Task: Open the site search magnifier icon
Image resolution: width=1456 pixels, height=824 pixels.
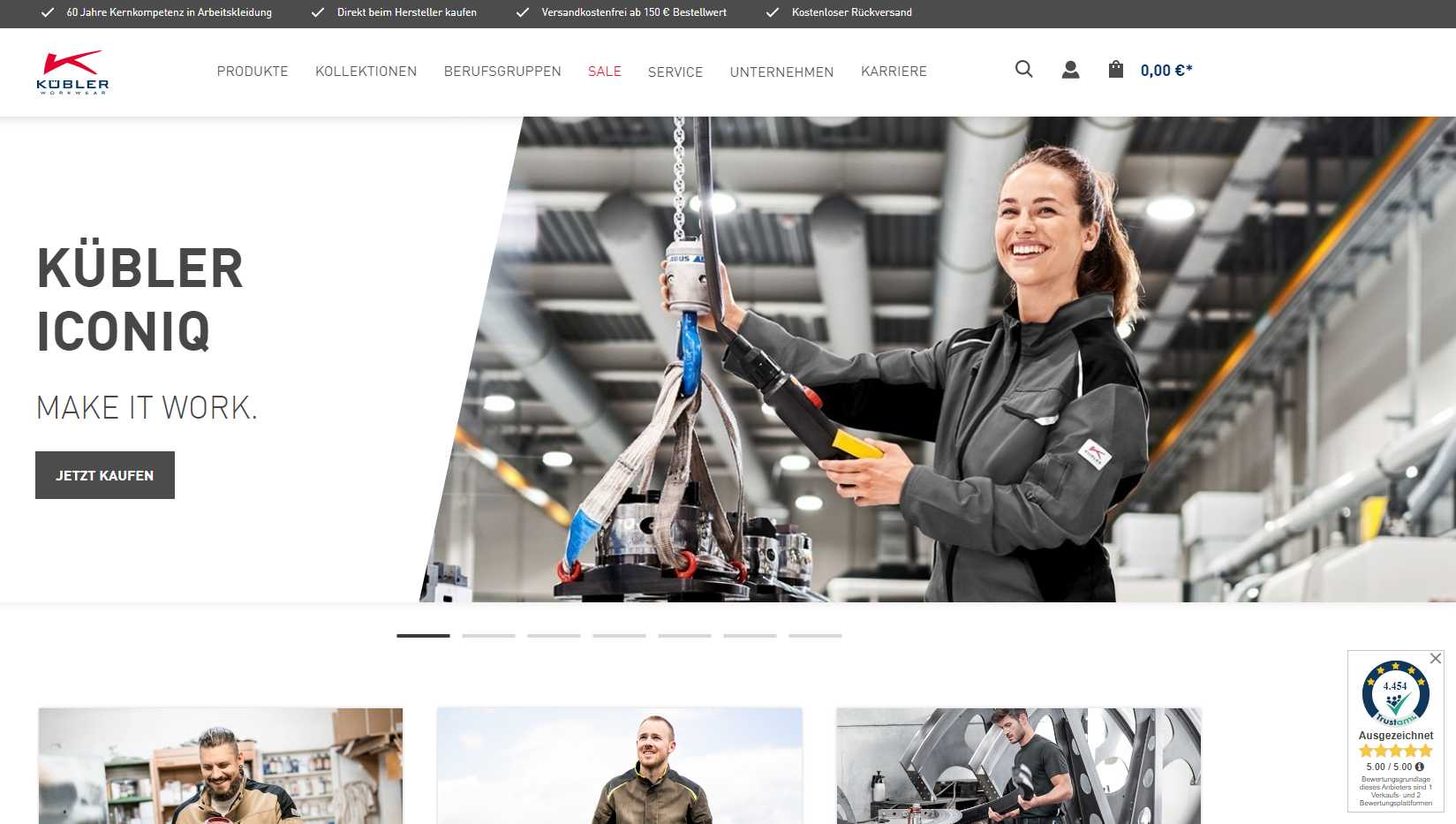Action: (1023, 69)
